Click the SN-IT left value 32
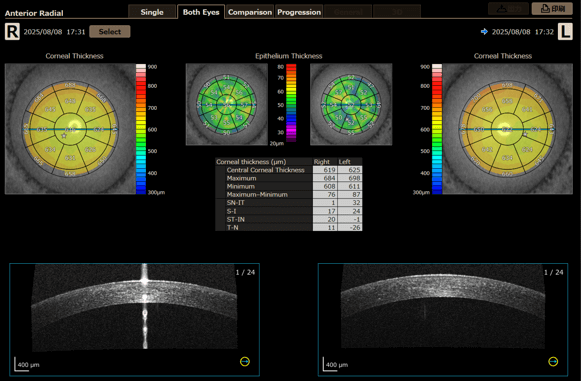This screenshot has height=381, width=581. [x=350, y=203]
